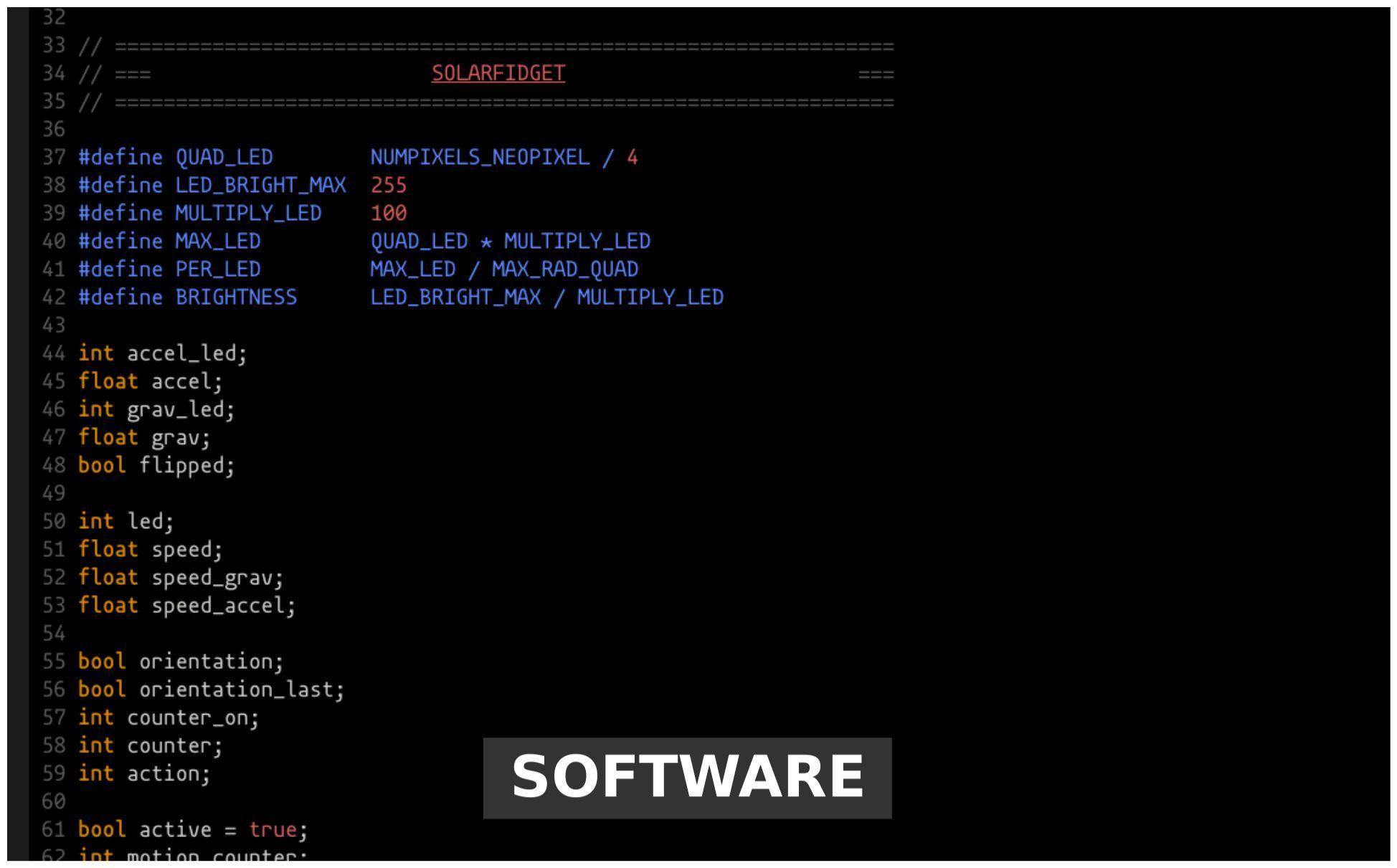1397x868 pixels.
Task: Click the SOLARFIDGET underlined title link
Action: point(498,73)
